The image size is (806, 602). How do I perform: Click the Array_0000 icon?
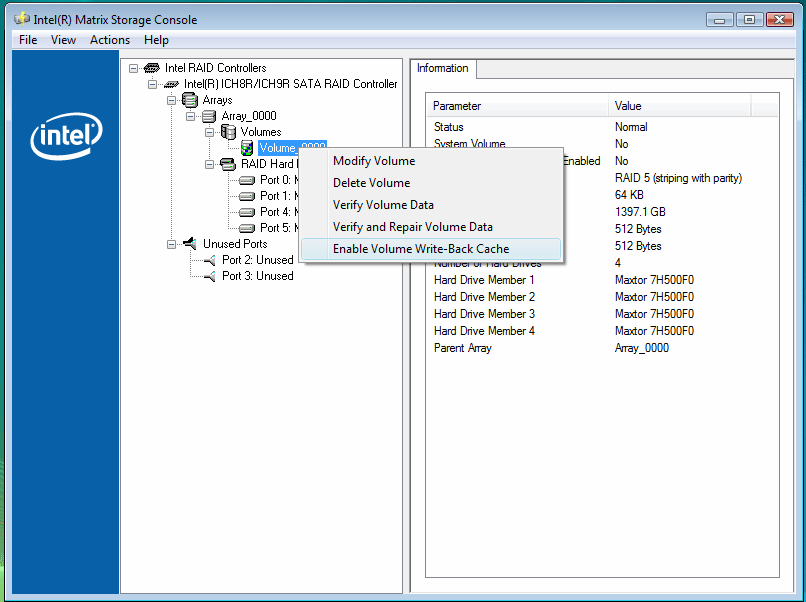tap(209, 116)
